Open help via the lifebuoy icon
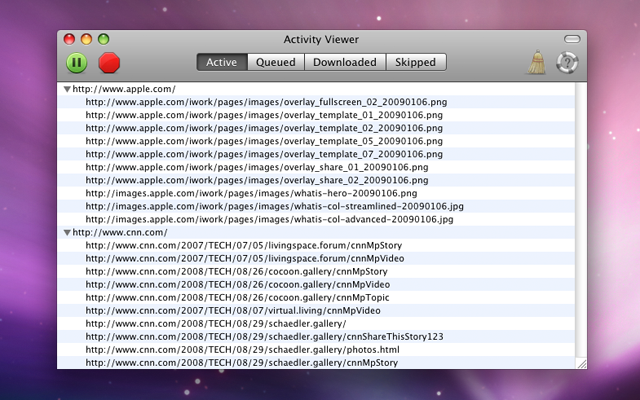 click(x=567, y=62)
